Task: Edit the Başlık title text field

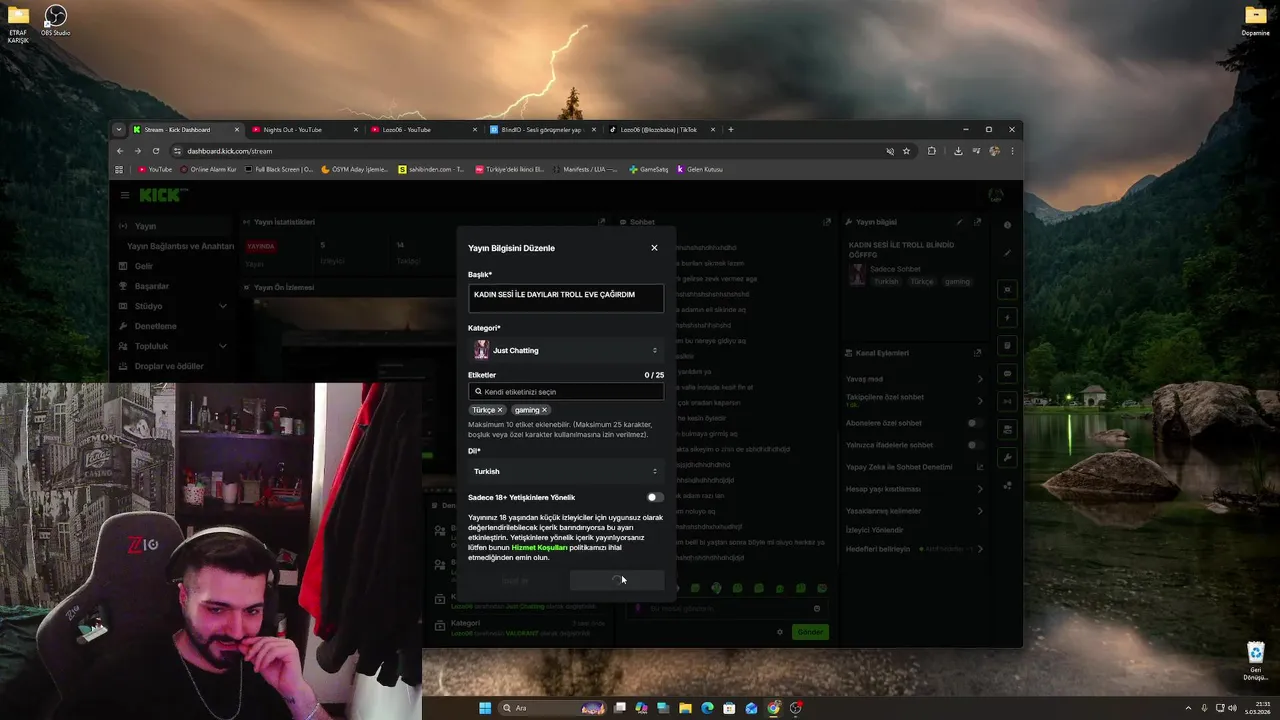Action: pyautogui.click(x=565, y=297)
